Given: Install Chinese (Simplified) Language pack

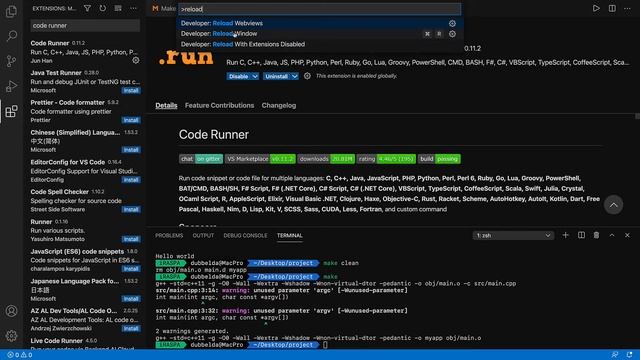Looking at the screenshot, I should tap(131, 150).
